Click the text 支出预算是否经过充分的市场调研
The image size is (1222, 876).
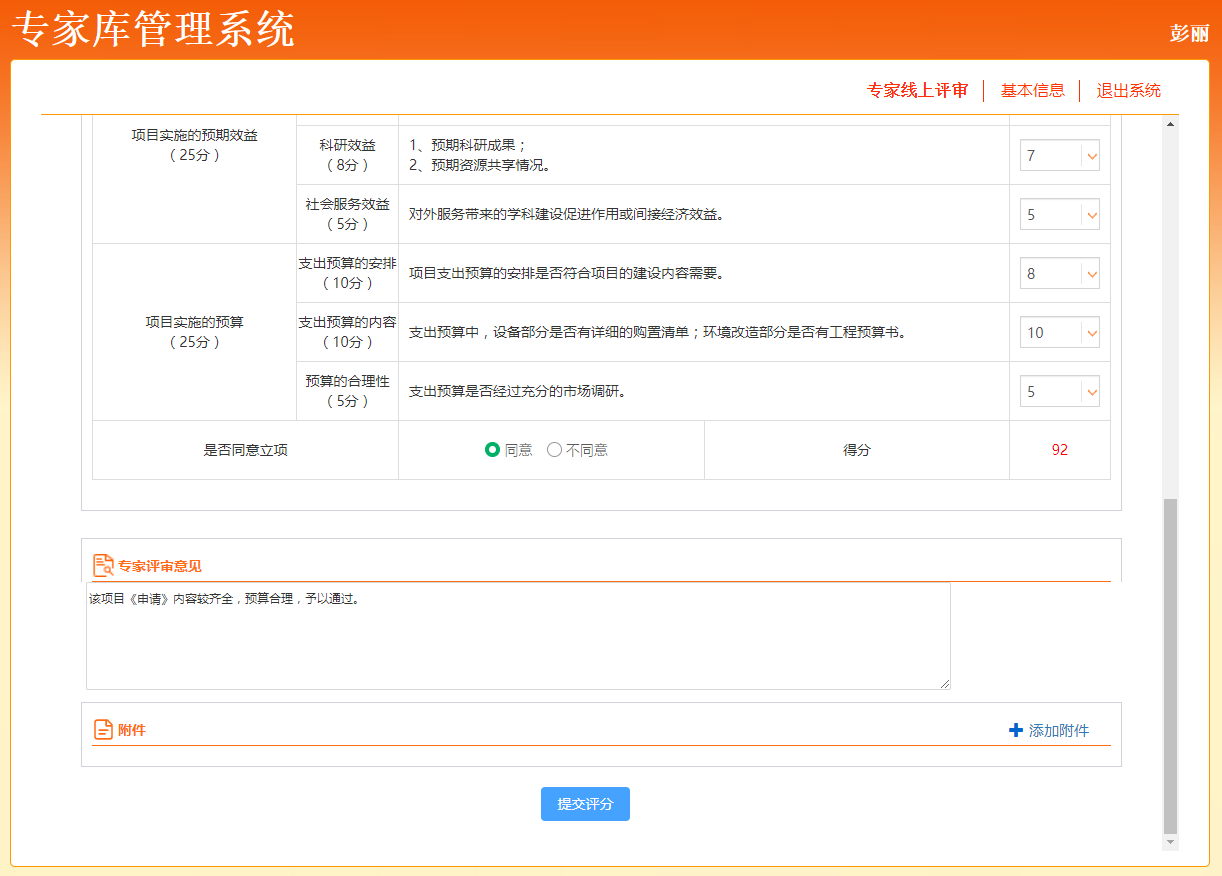tap(518, 392)
